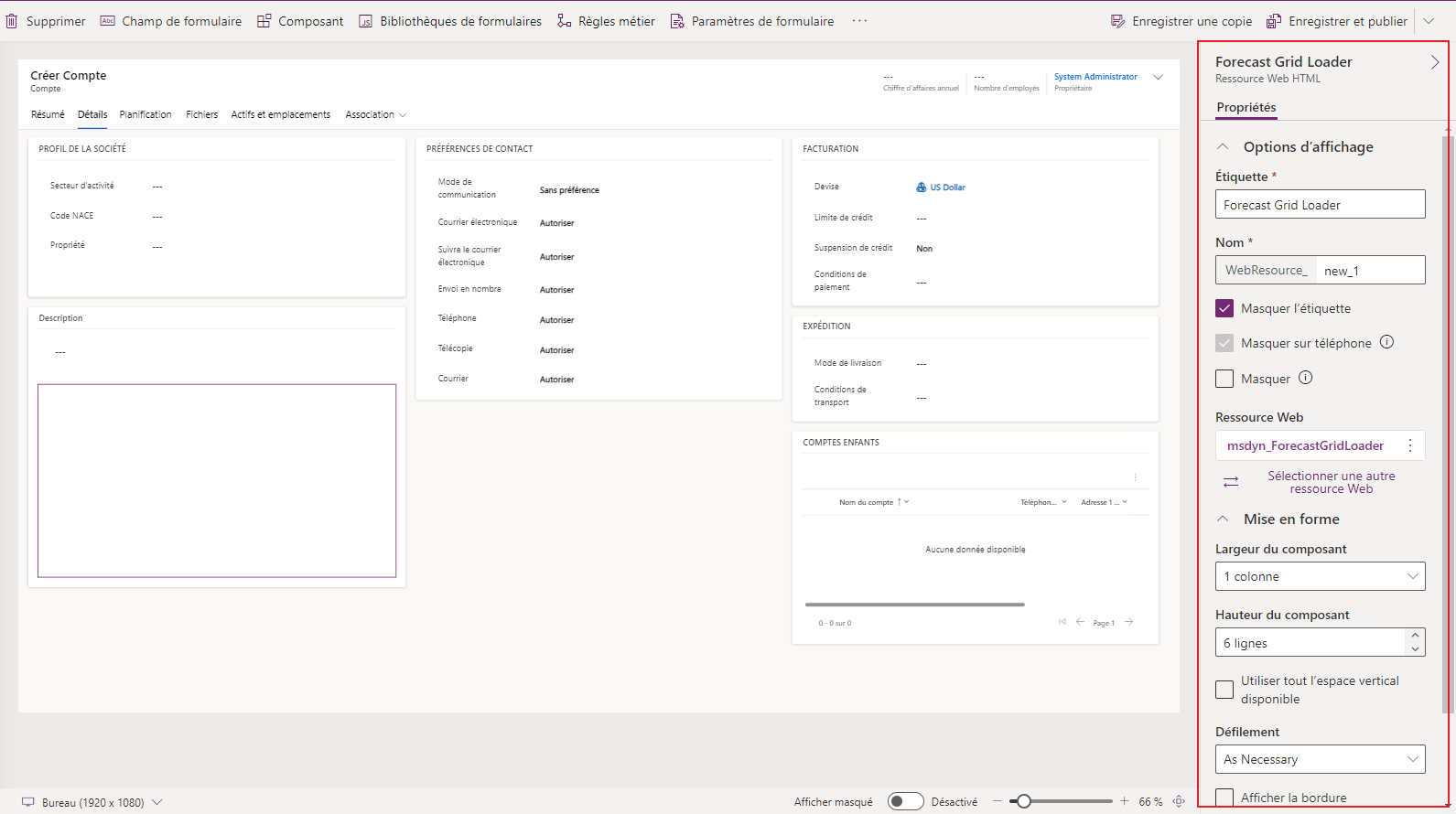The image size is (1456, 814).
Task: Toggle the Masquer l'étiquette checkbox
Action: click(x=1224, y=308)
